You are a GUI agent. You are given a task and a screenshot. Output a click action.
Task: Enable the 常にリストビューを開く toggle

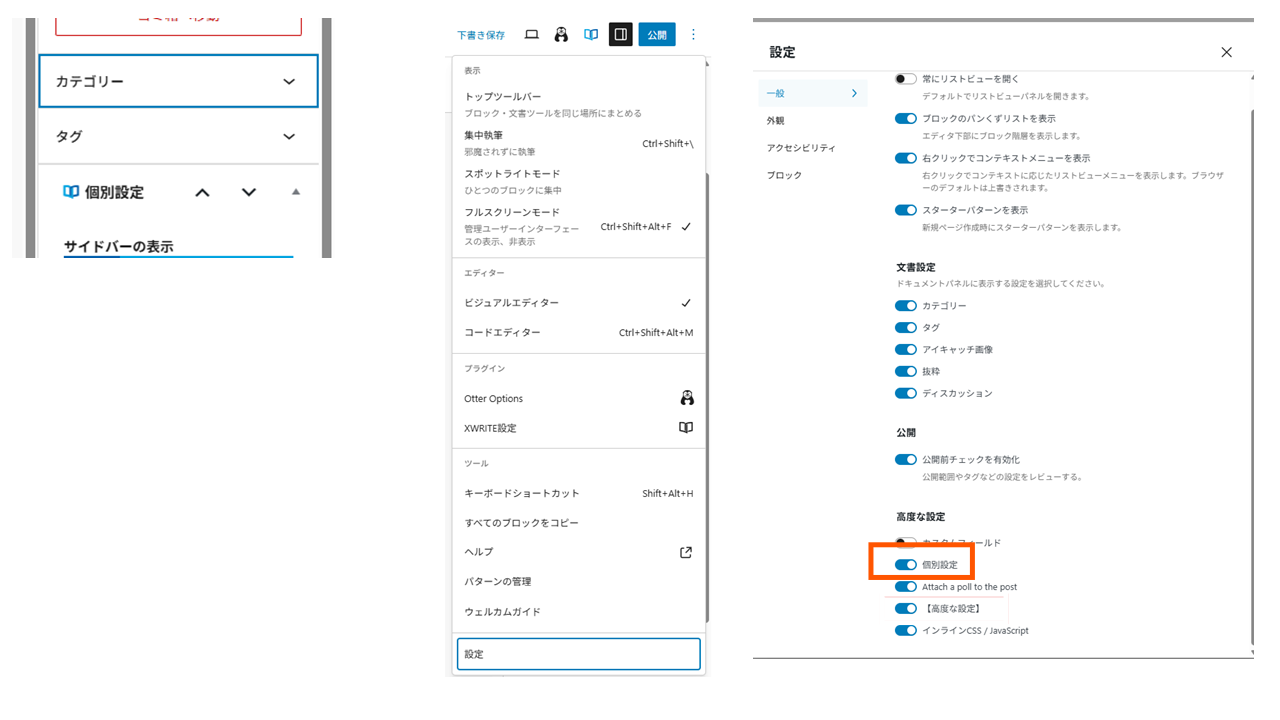tap(906, 79)
